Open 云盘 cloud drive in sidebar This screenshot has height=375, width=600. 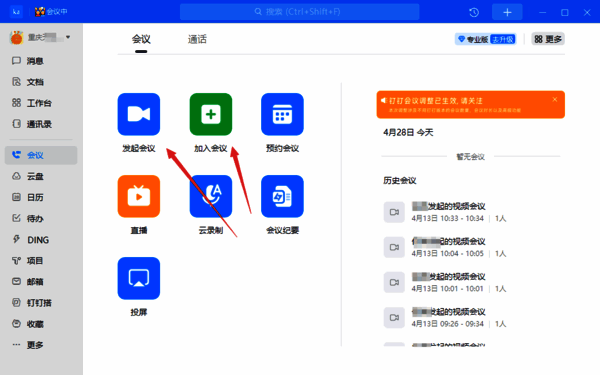click(x=41, y=176)
